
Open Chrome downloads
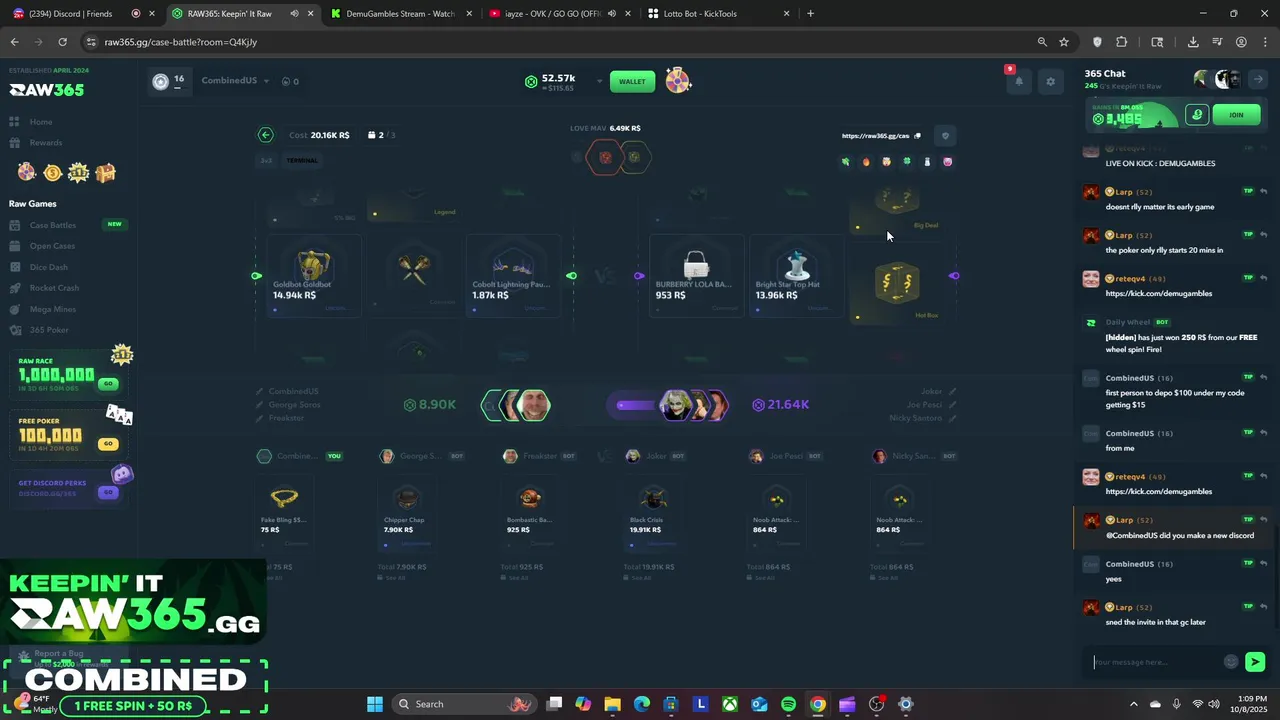(x=1193, y=42)
